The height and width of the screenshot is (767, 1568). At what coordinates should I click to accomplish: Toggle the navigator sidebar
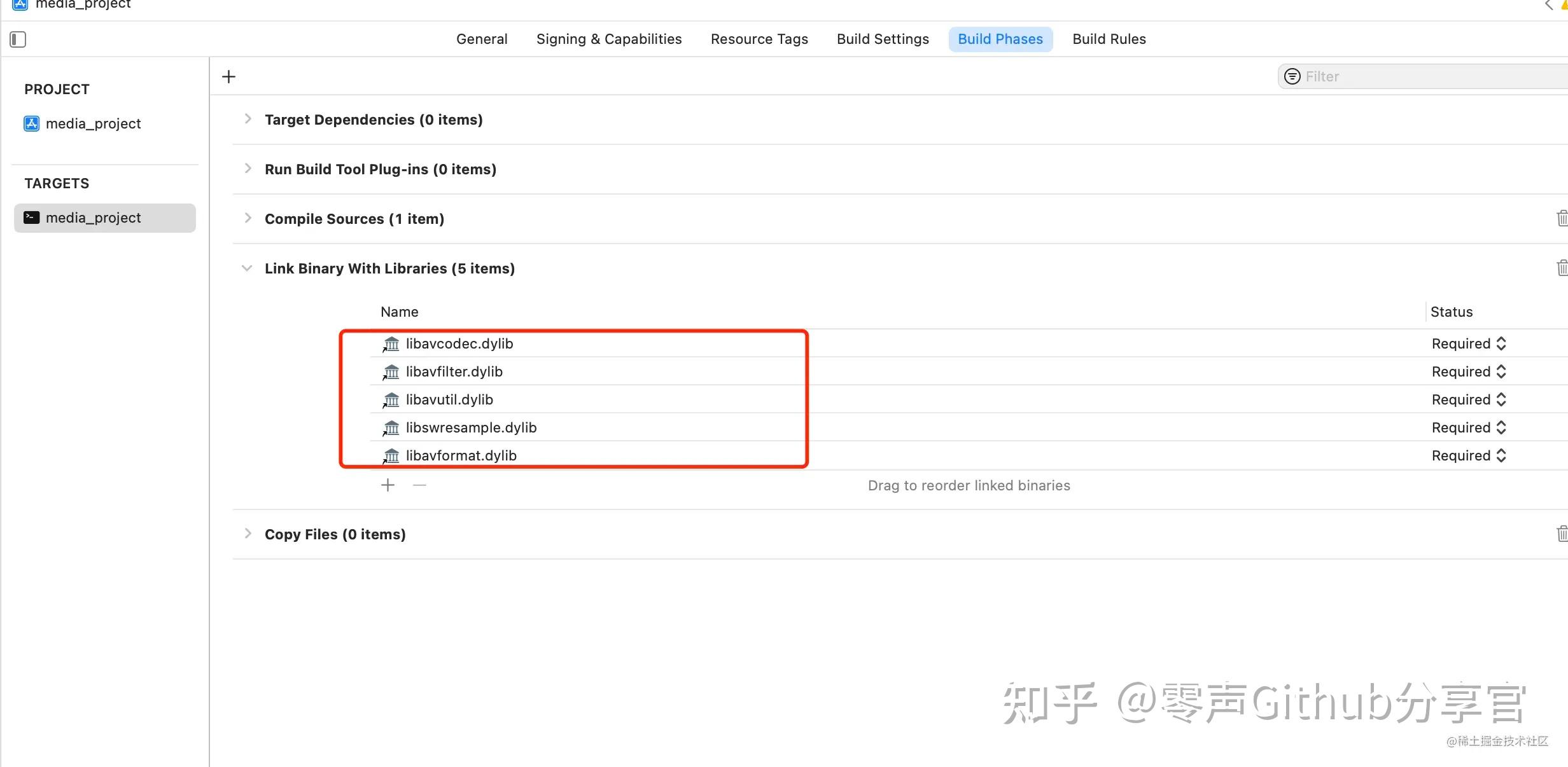18,39
